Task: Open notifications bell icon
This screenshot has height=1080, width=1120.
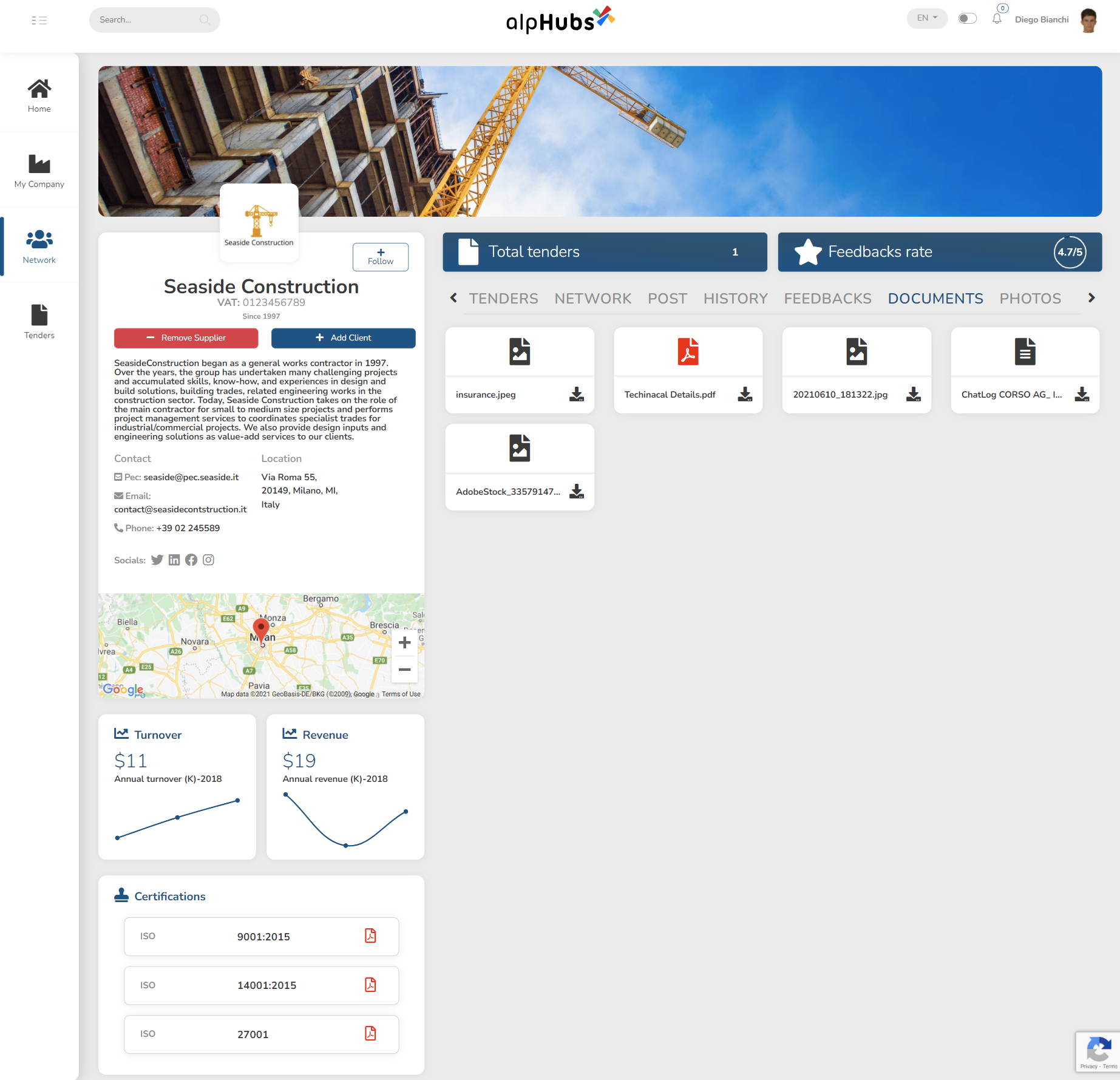Action: point(997,19)
